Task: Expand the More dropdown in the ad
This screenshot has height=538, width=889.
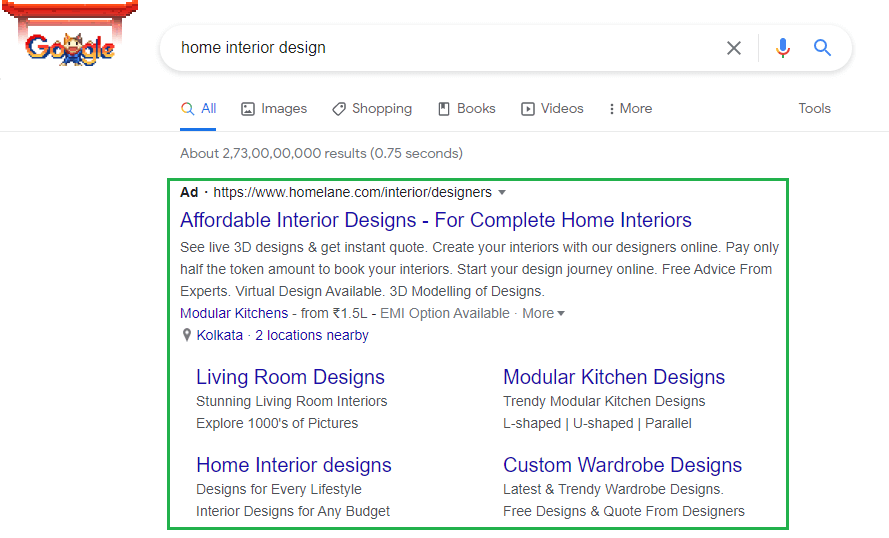Action: click(543, 314)
